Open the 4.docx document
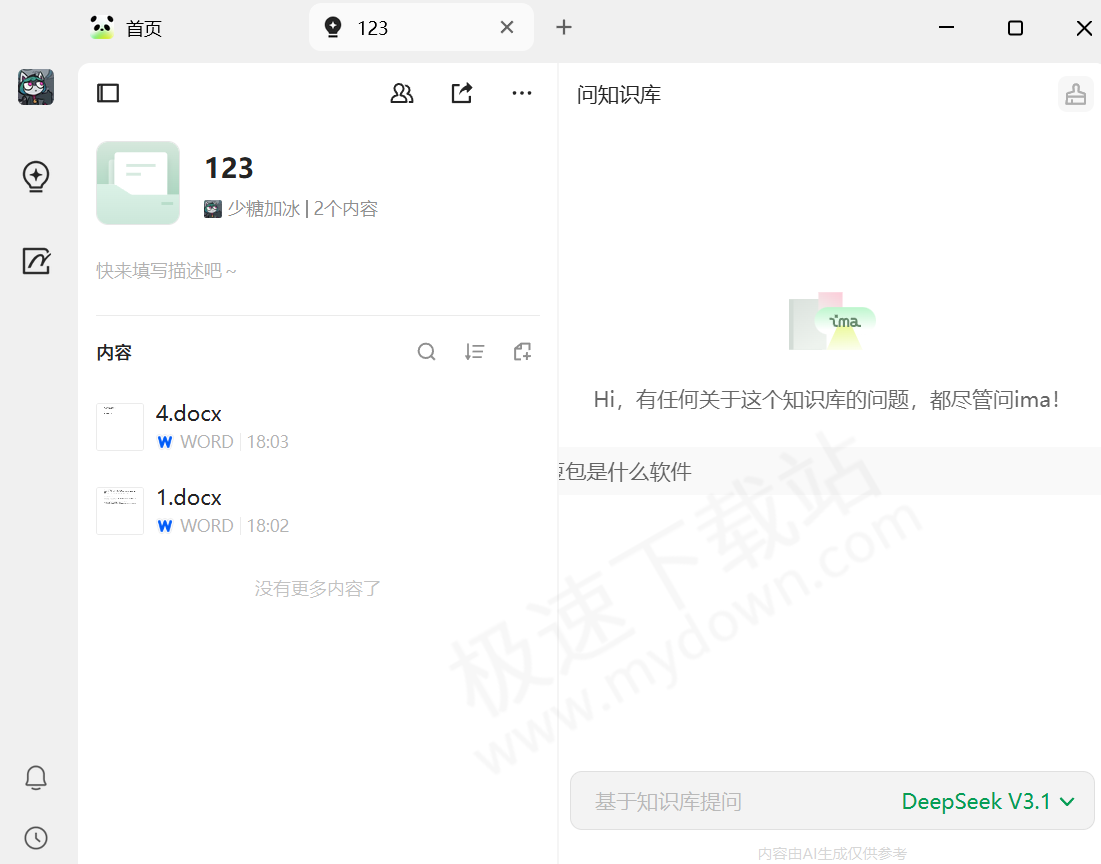 click(x=189, y=414)
